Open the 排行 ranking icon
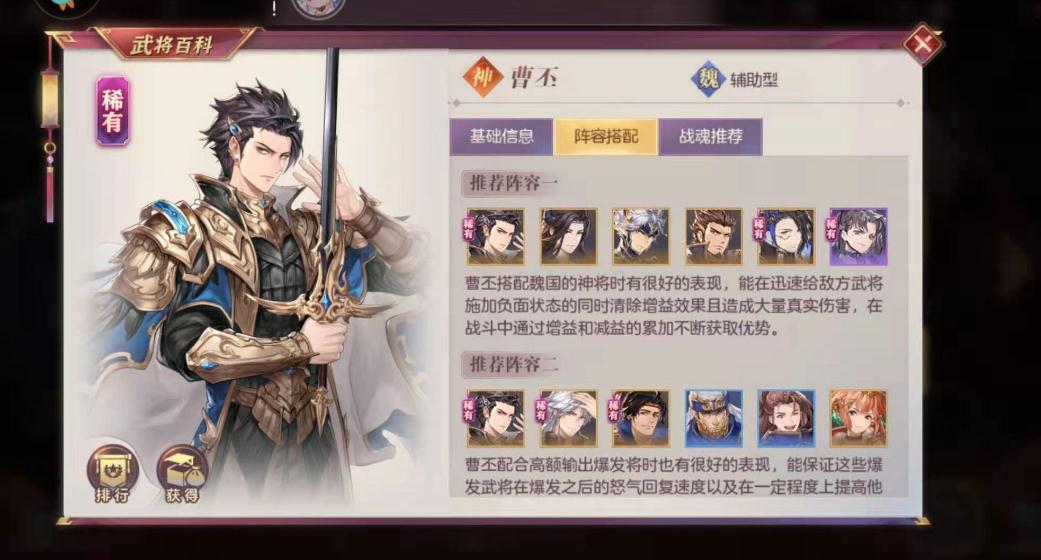The image size is (1041, 560). point(112,473)
